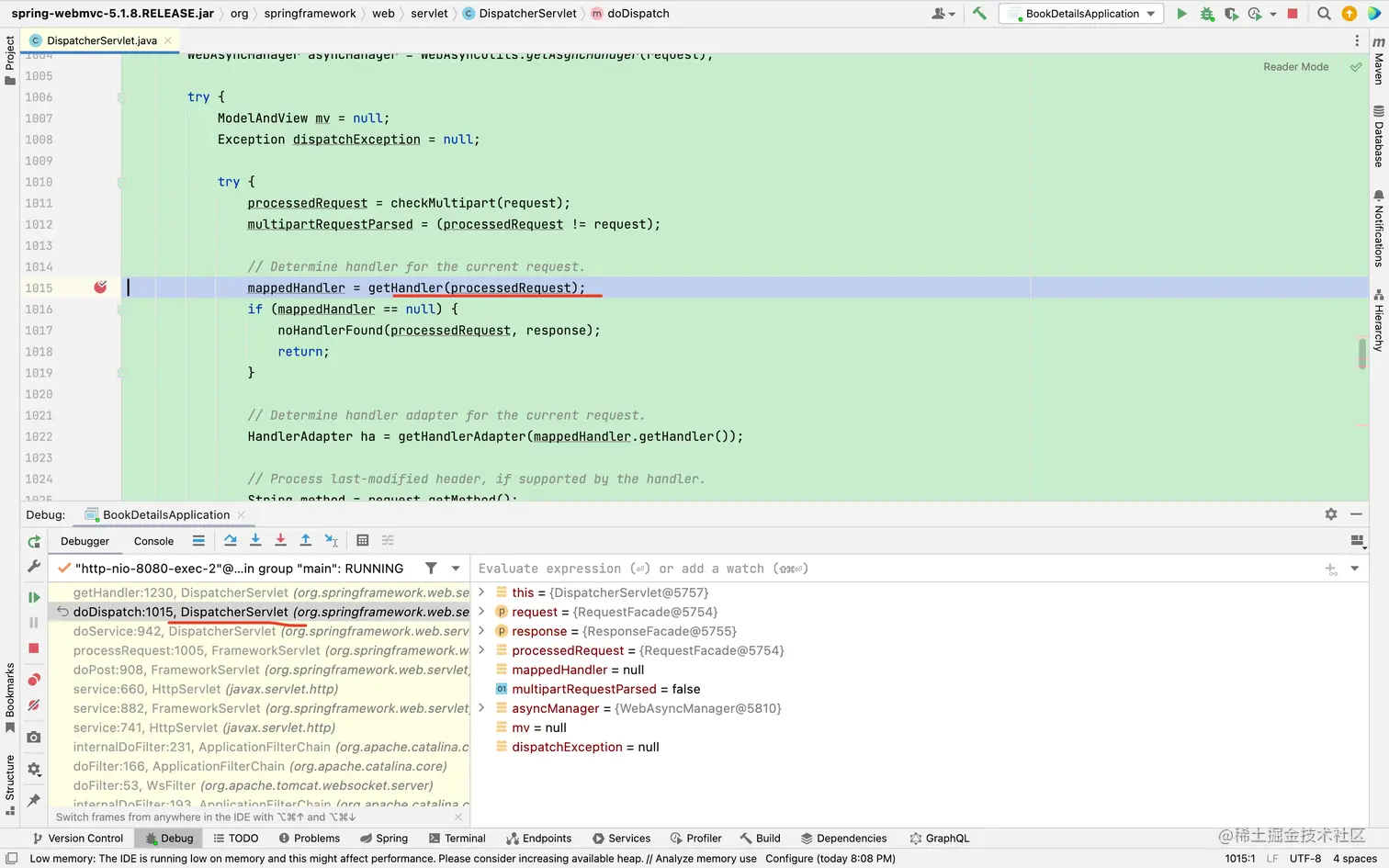Click add watch plus icon
Image resolution: width=1389 pixels, height=868 pixels.
tap(1331, 569)
